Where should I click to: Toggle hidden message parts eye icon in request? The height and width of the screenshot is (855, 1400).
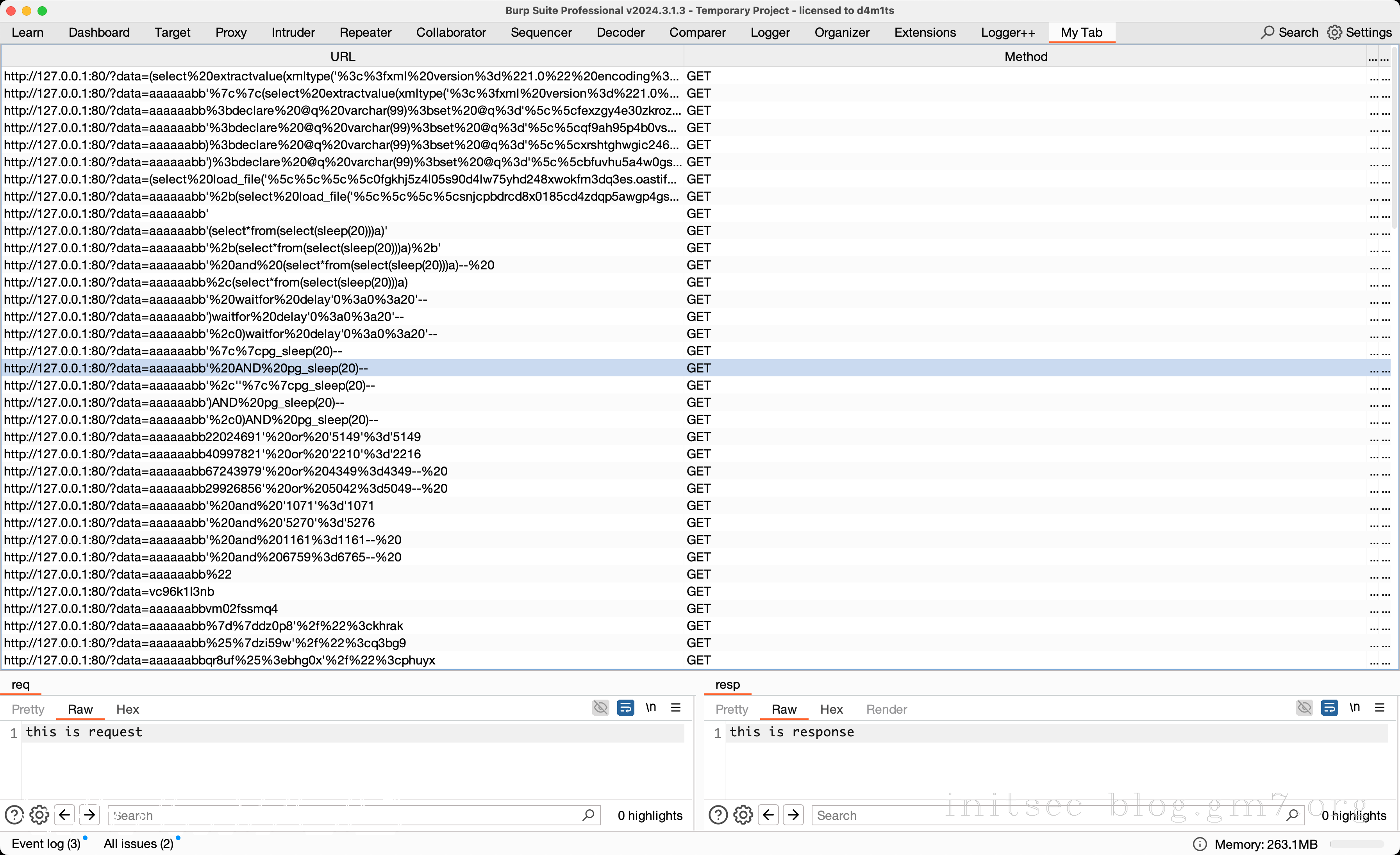click(600, 708)
